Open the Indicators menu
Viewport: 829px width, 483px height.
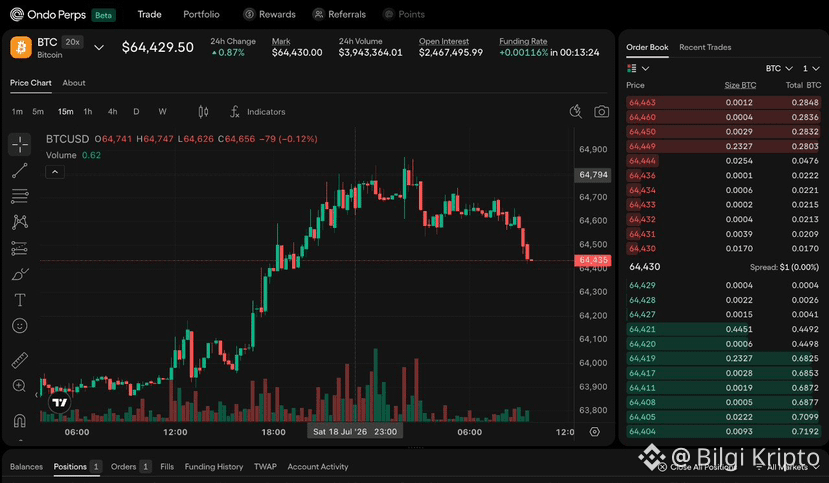[x=258, y=112]
